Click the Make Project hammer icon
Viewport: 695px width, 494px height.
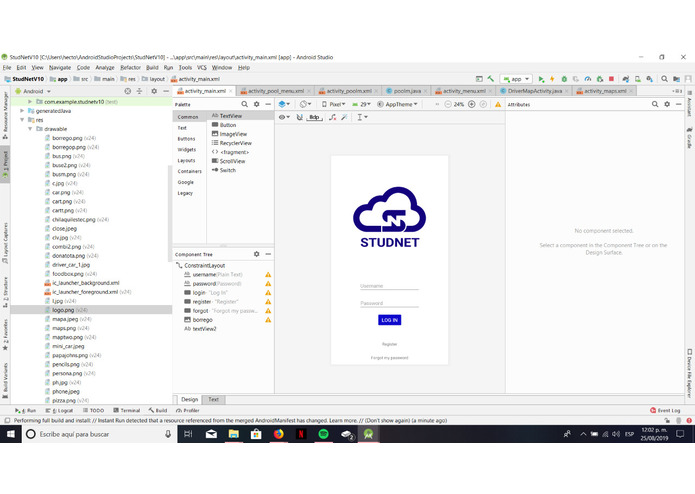[x=491, y=79]
